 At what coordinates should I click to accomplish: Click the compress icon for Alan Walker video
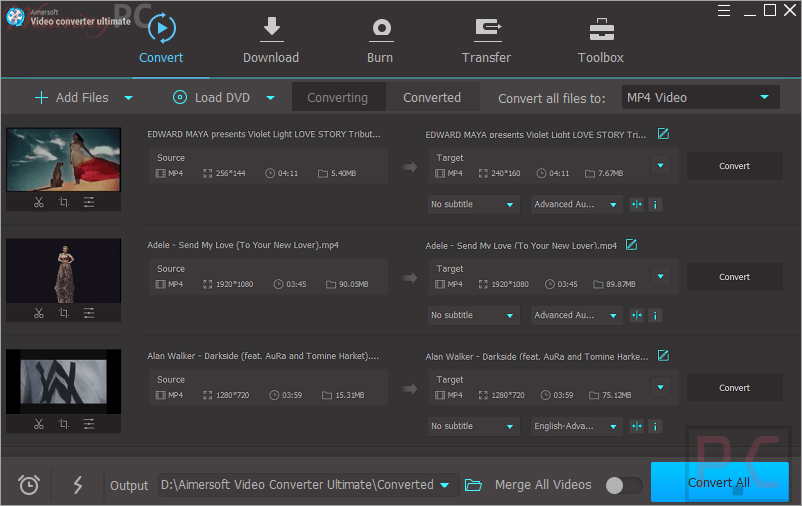click(636, 427)
